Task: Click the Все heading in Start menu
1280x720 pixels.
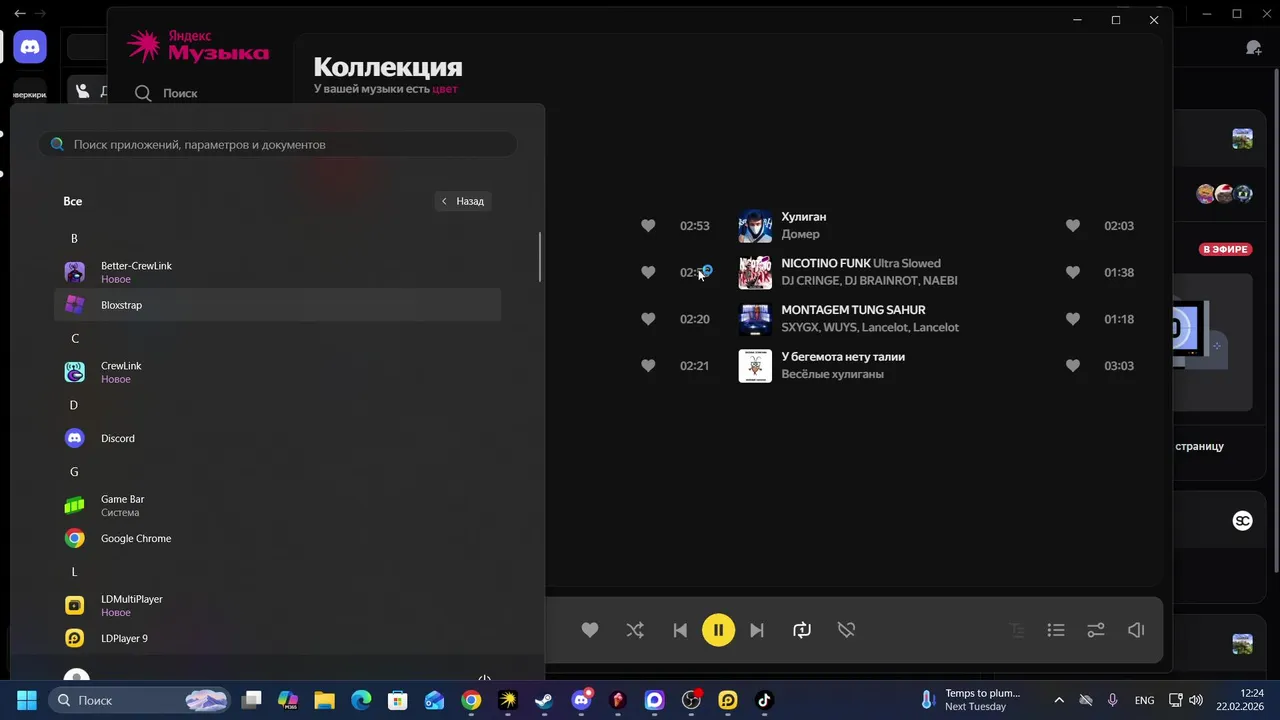Action: tap(73, 201)
